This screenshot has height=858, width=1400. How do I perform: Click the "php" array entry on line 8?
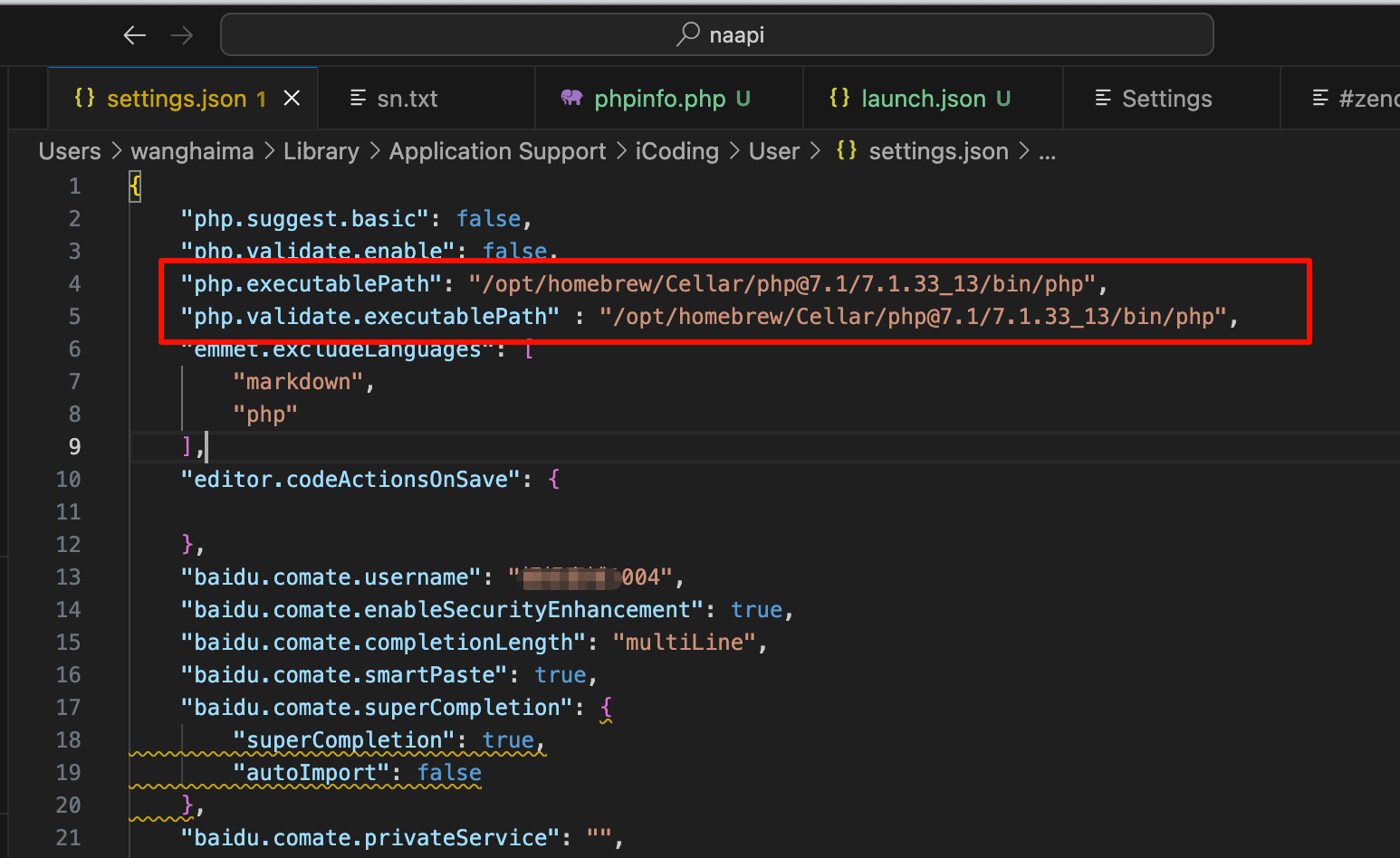click(265, 415)
